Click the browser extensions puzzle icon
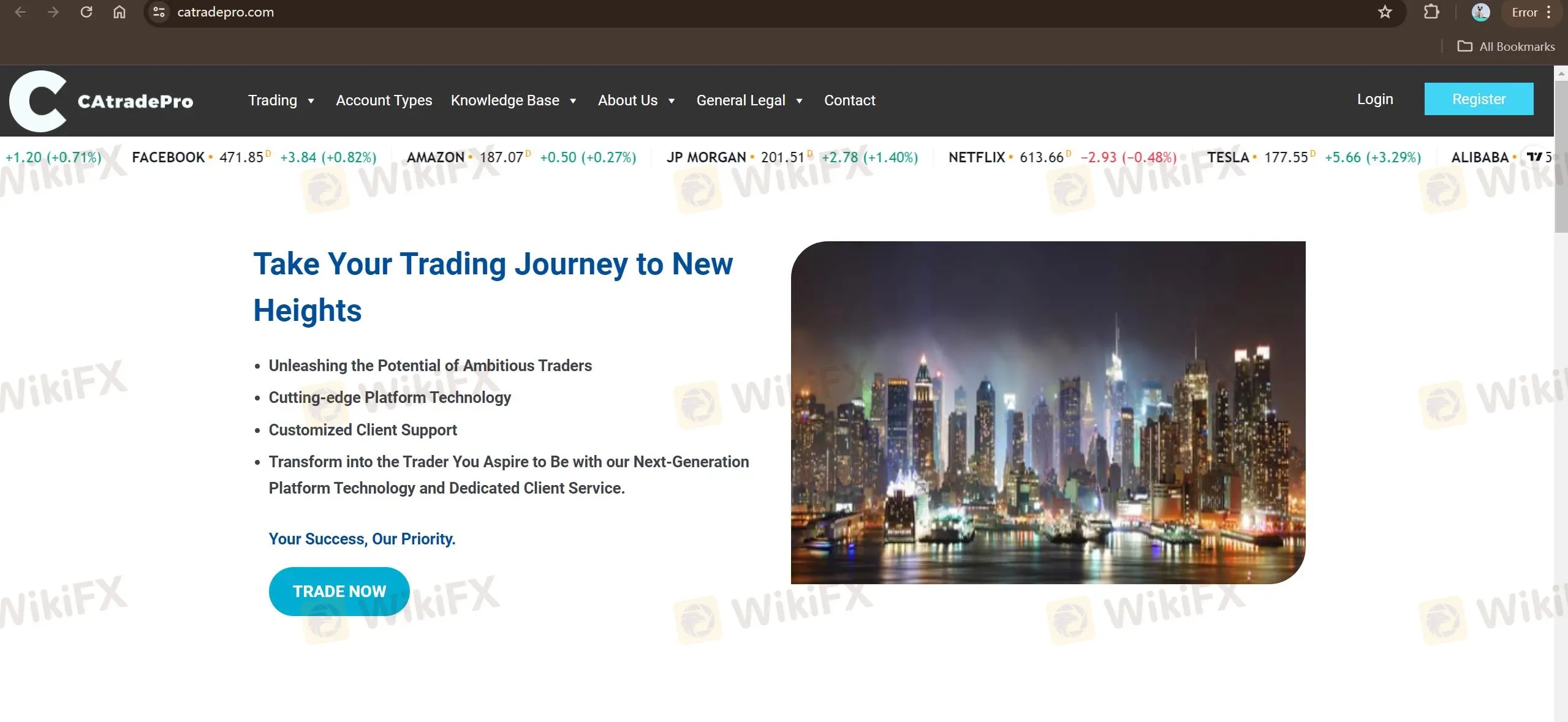1568x722 pixels. tap(1431, 11)
